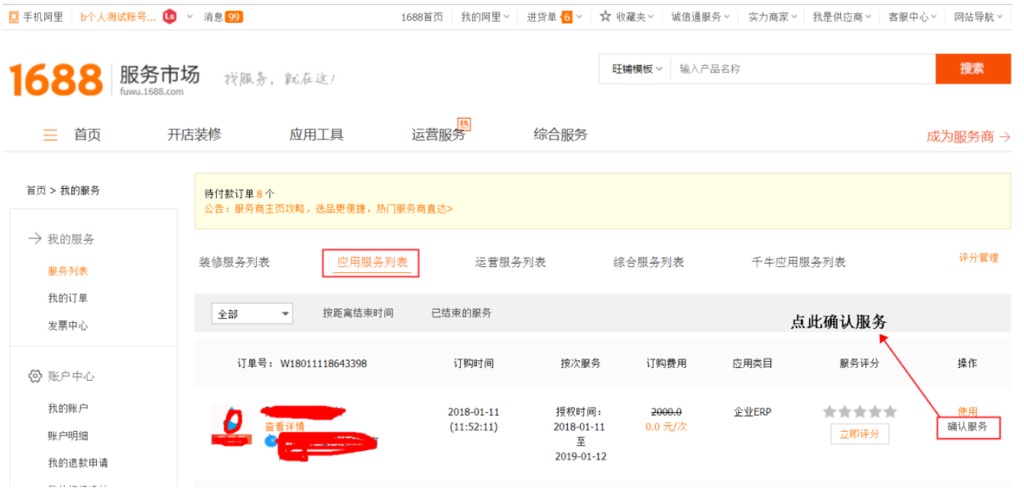The width and height of the screenshot is (1024, 500).
Task: Open the 旺铺模板 search category dropdown
Action: (x=637, y=69)
